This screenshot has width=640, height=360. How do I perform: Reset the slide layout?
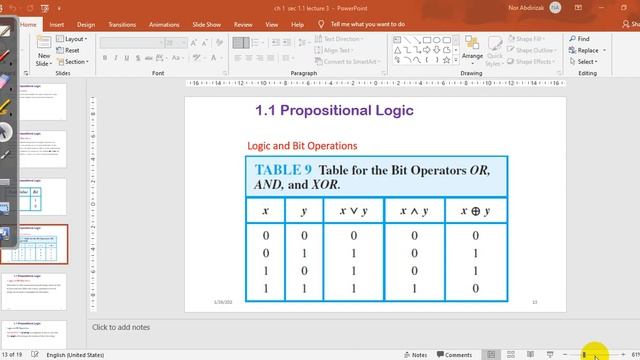68,50
